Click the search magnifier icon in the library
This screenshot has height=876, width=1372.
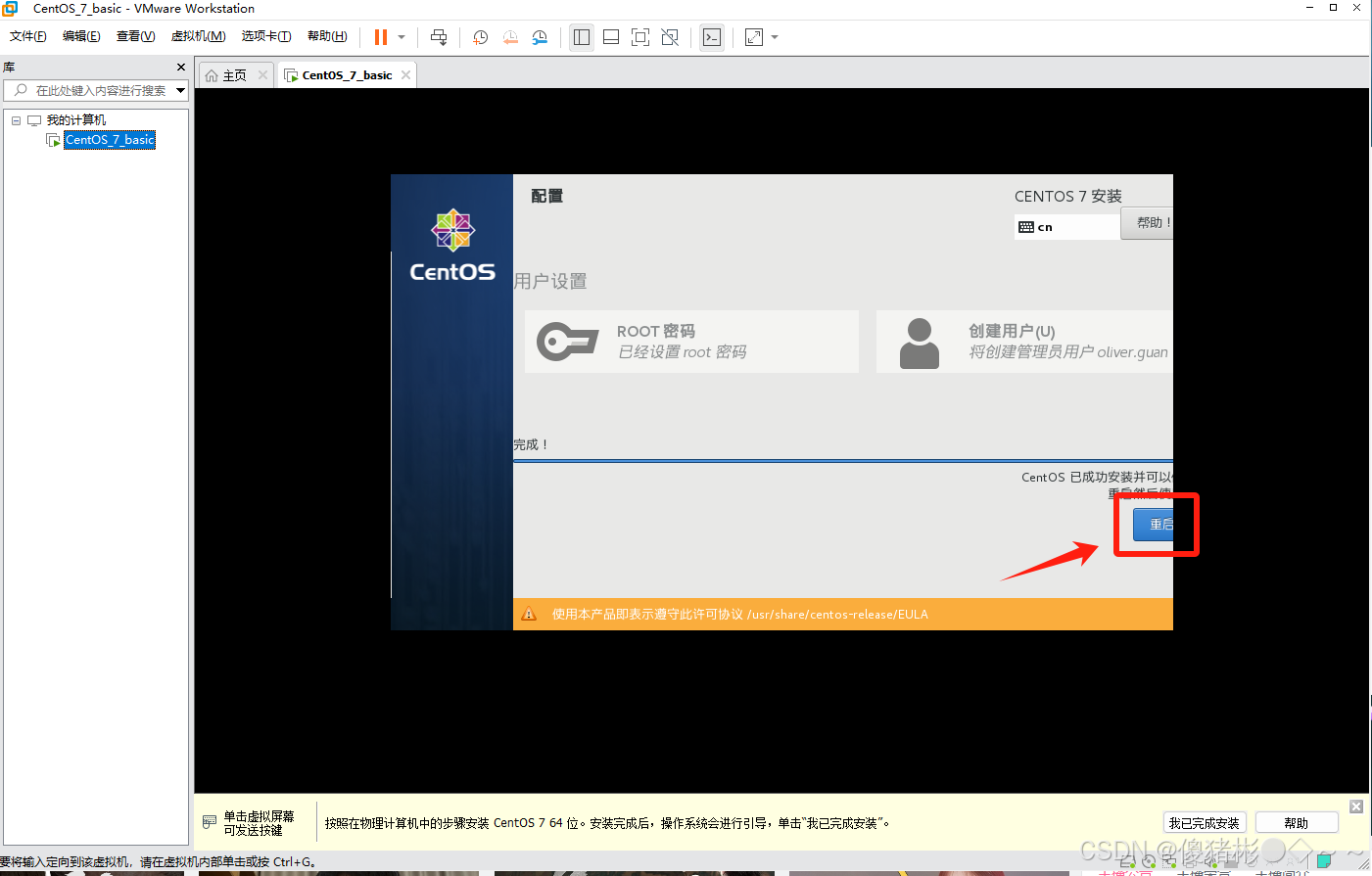coord(20,90)
